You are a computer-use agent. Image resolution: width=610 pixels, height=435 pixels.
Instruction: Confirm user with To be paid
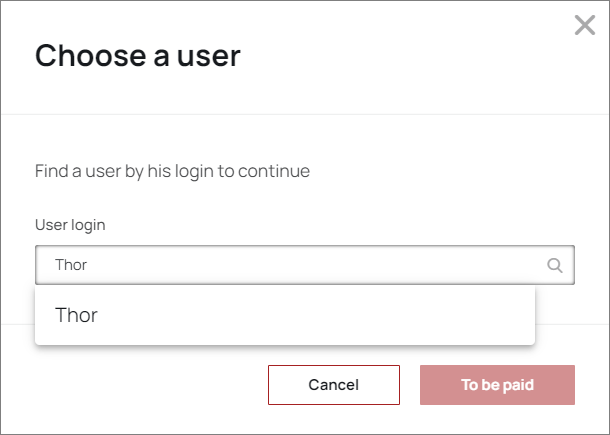point(497,385)
